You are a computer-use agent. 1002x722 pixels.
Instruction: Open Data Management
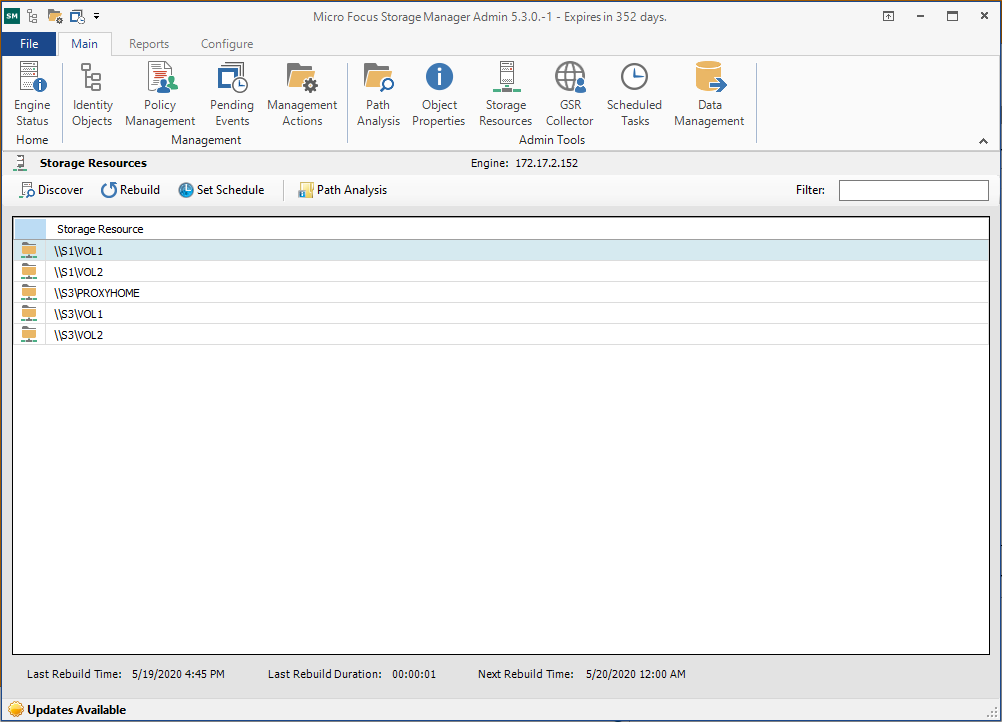(709, 94)
